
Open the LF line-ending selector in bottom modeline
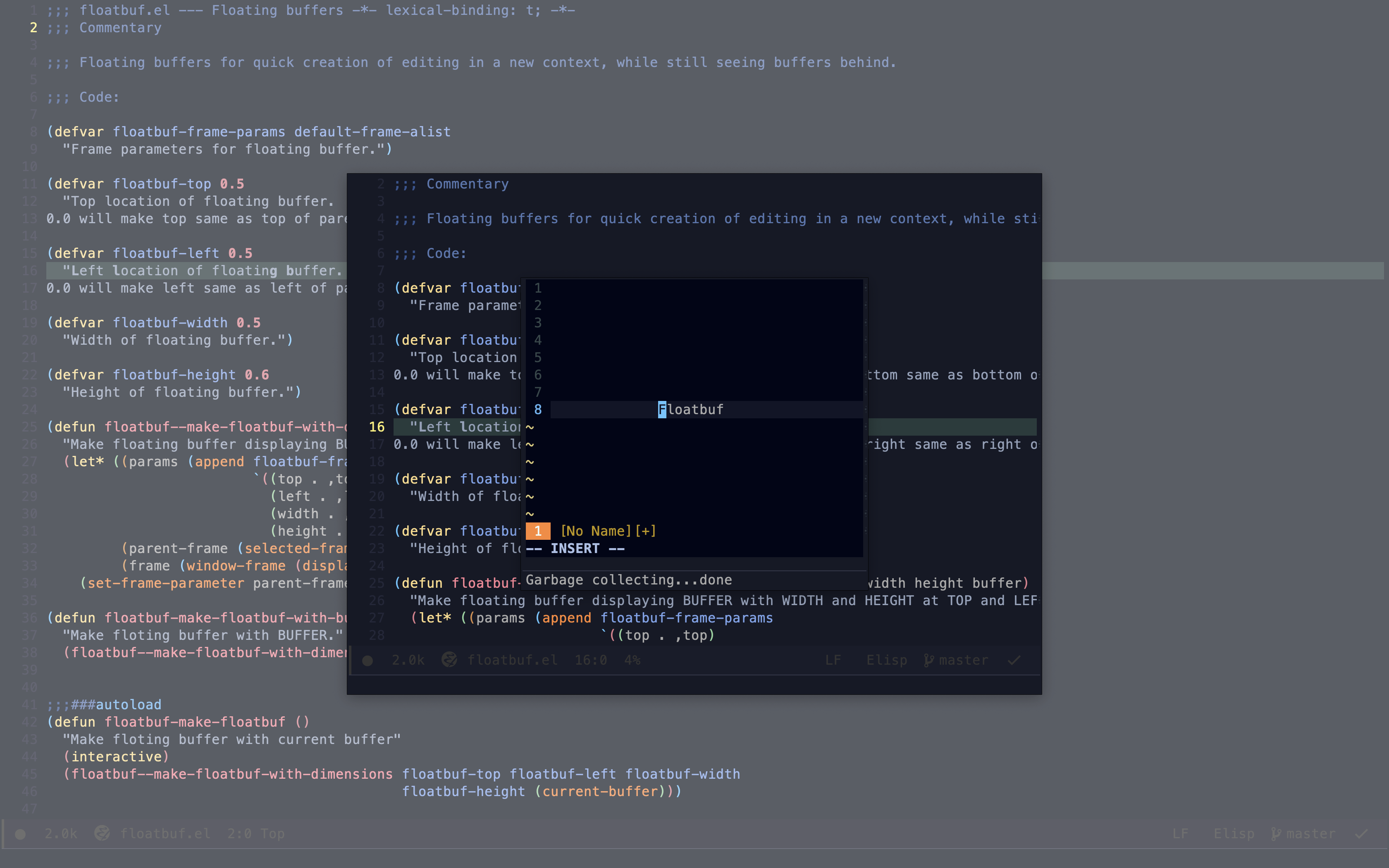point(1180,834)
